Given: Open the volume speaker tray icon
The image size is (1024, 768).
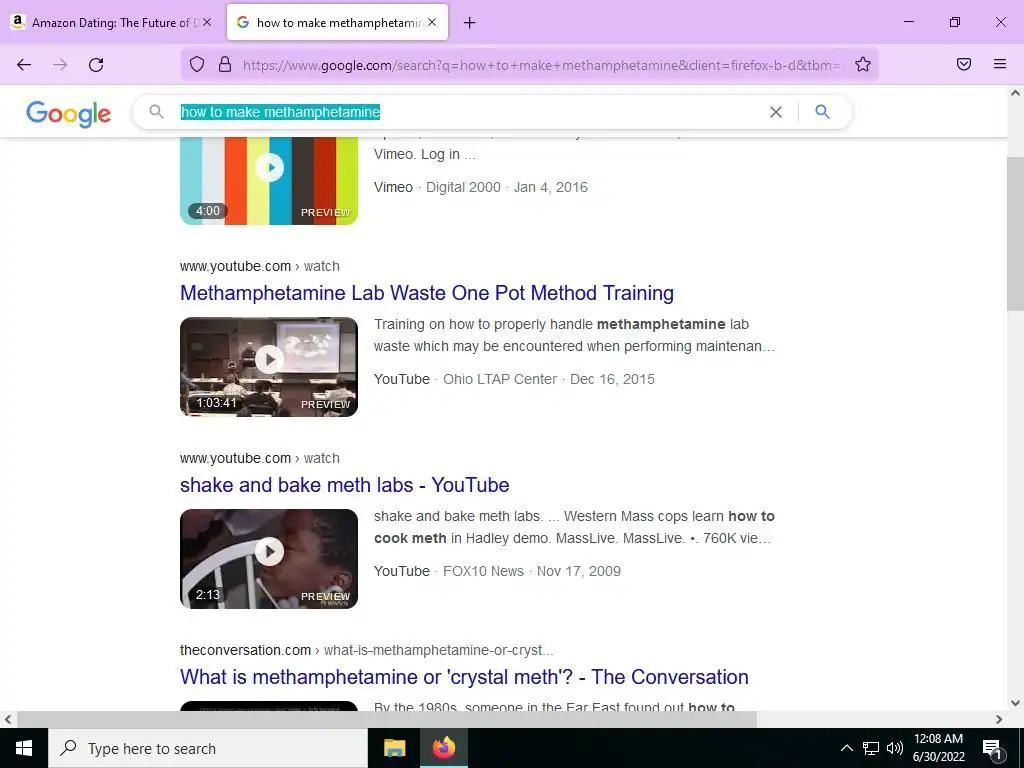Looking at the screenshot, I should tap(895, 748).
